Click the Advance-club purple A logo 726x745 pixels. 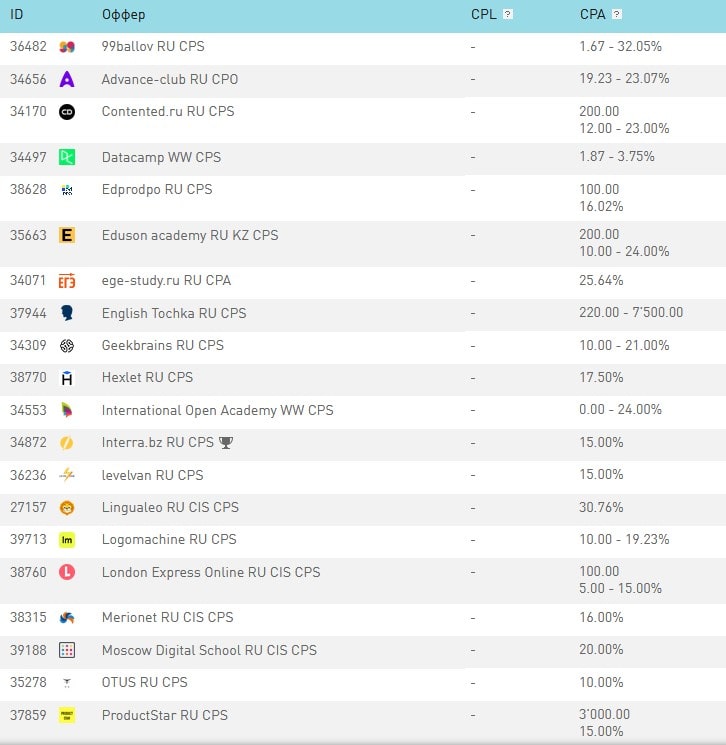67,79
